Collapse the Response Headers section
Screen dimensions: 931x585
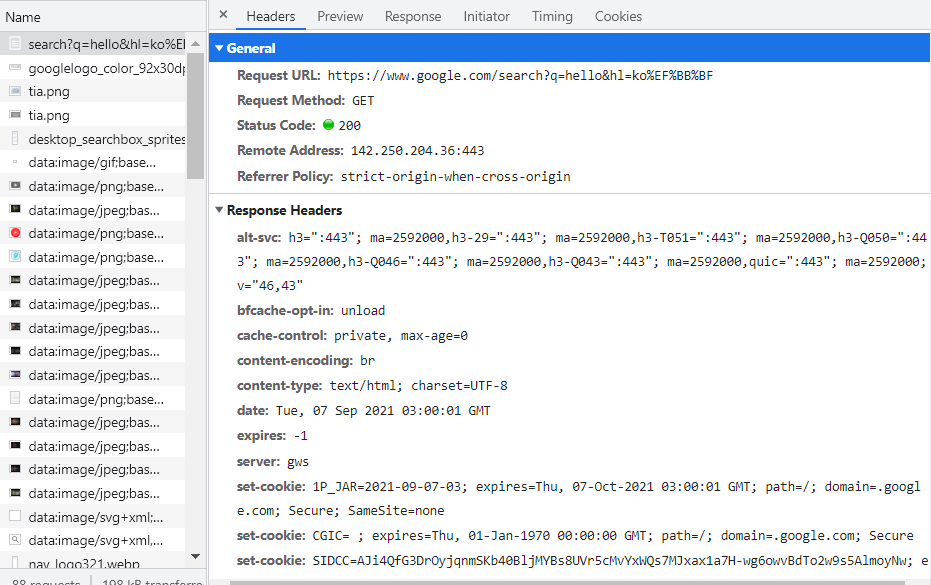[219, 210]
